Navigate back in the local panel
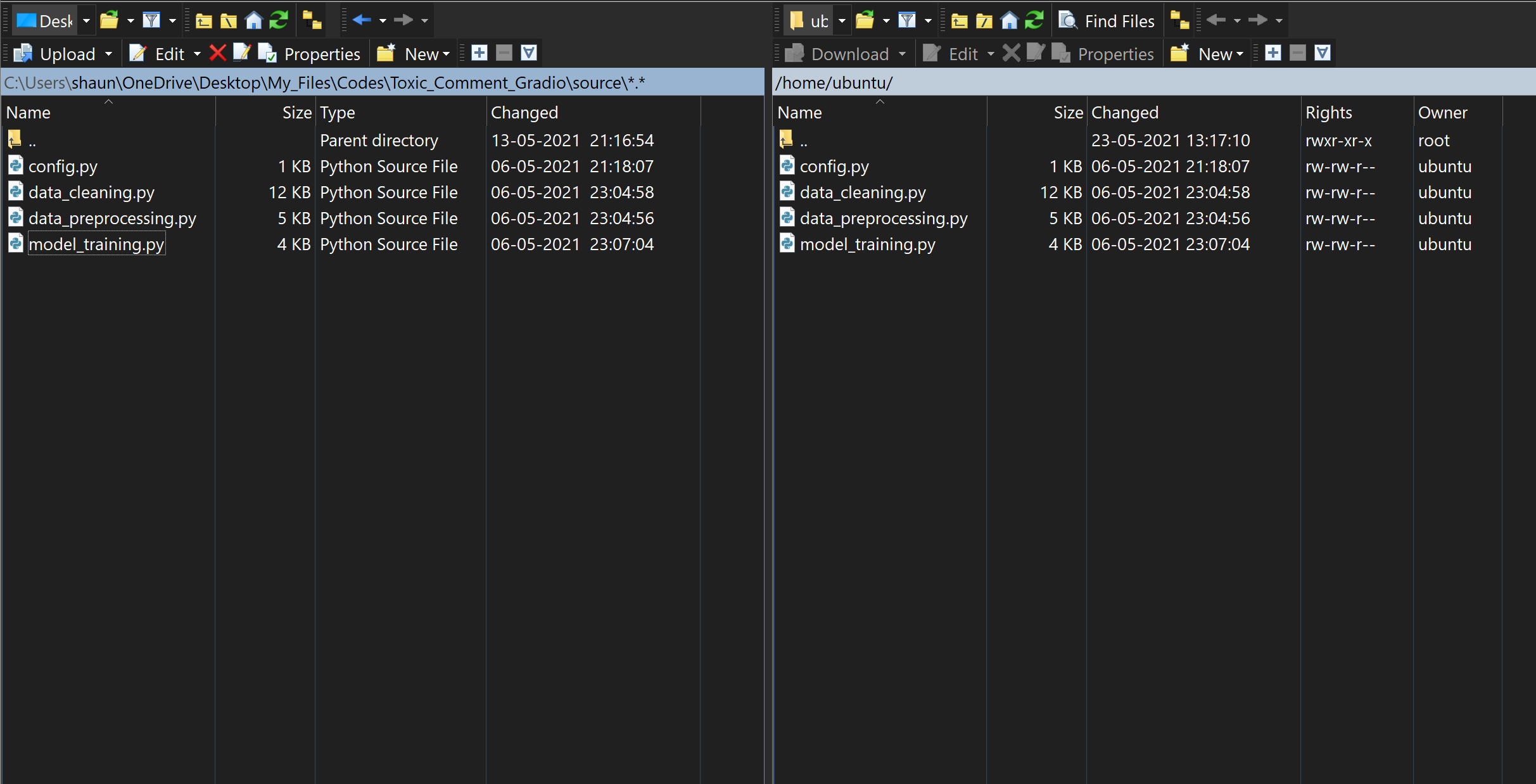Viewport: 1536px width, 784px height. point(362,21)
